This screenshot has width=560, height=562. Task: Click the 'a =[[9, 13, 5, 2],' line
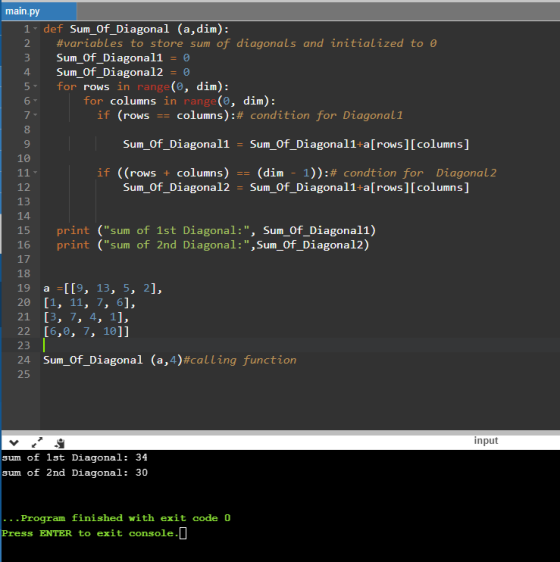pyautogui.click(x=103, y=288)
